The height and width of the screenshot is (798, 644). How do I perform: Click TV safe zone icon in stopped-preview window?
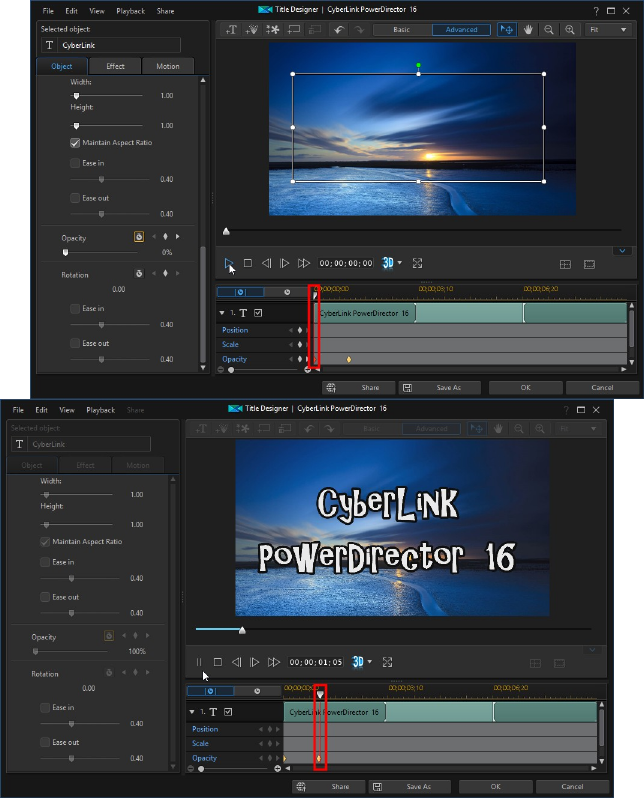[x=590, y=264]
